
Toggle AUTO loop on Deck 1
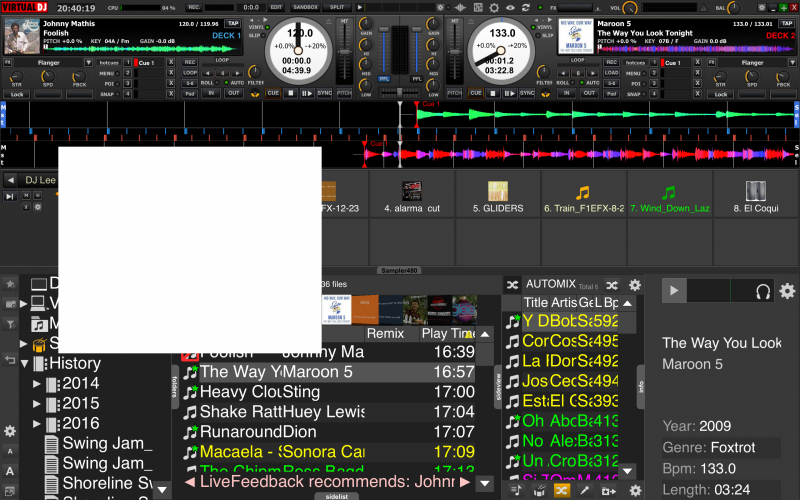coord(234,83)
